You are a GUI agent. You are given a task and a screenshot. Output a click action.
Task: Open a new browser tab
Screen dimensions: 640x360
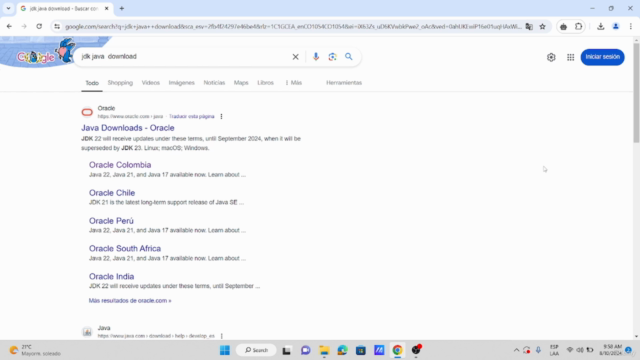122,8
